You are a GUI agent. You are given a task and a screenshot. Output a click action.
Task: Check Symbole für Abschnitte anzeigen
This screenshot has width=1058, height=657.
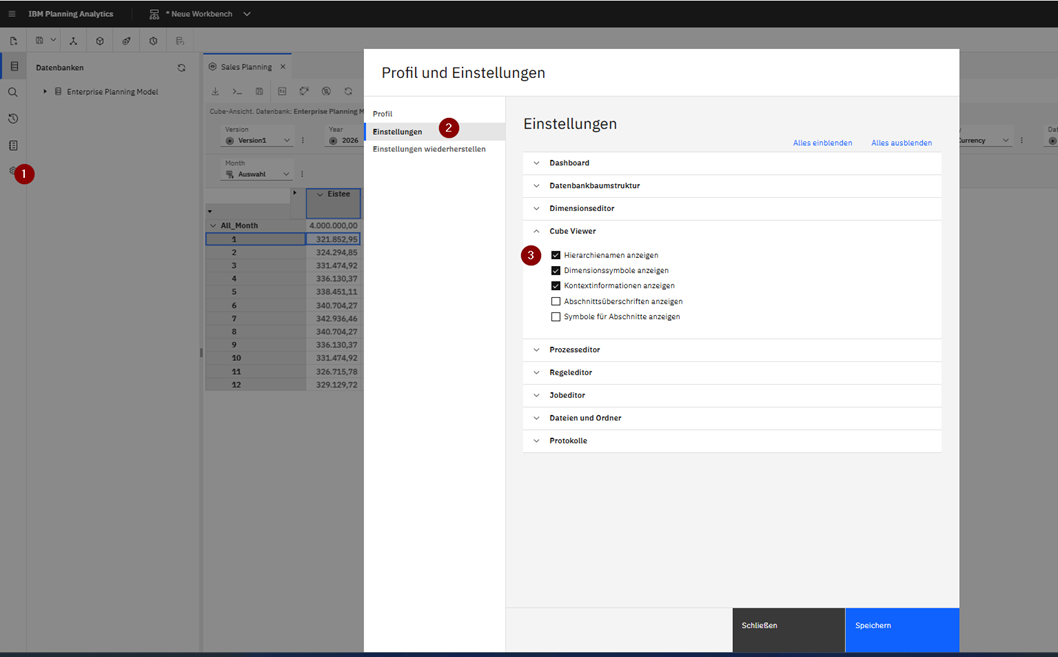point(556,317)
